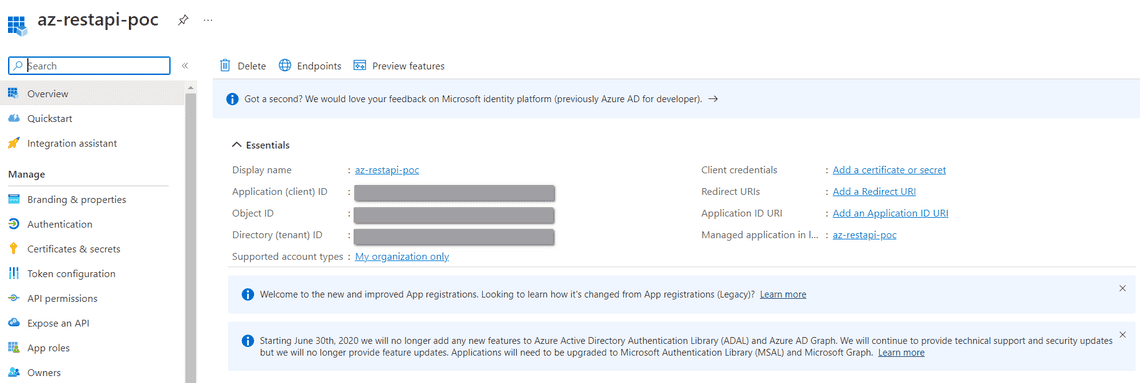Viewport: 1140px width, 383px height.
Task: Click Add a Redirect URI link
Action: tap(874, 192)
